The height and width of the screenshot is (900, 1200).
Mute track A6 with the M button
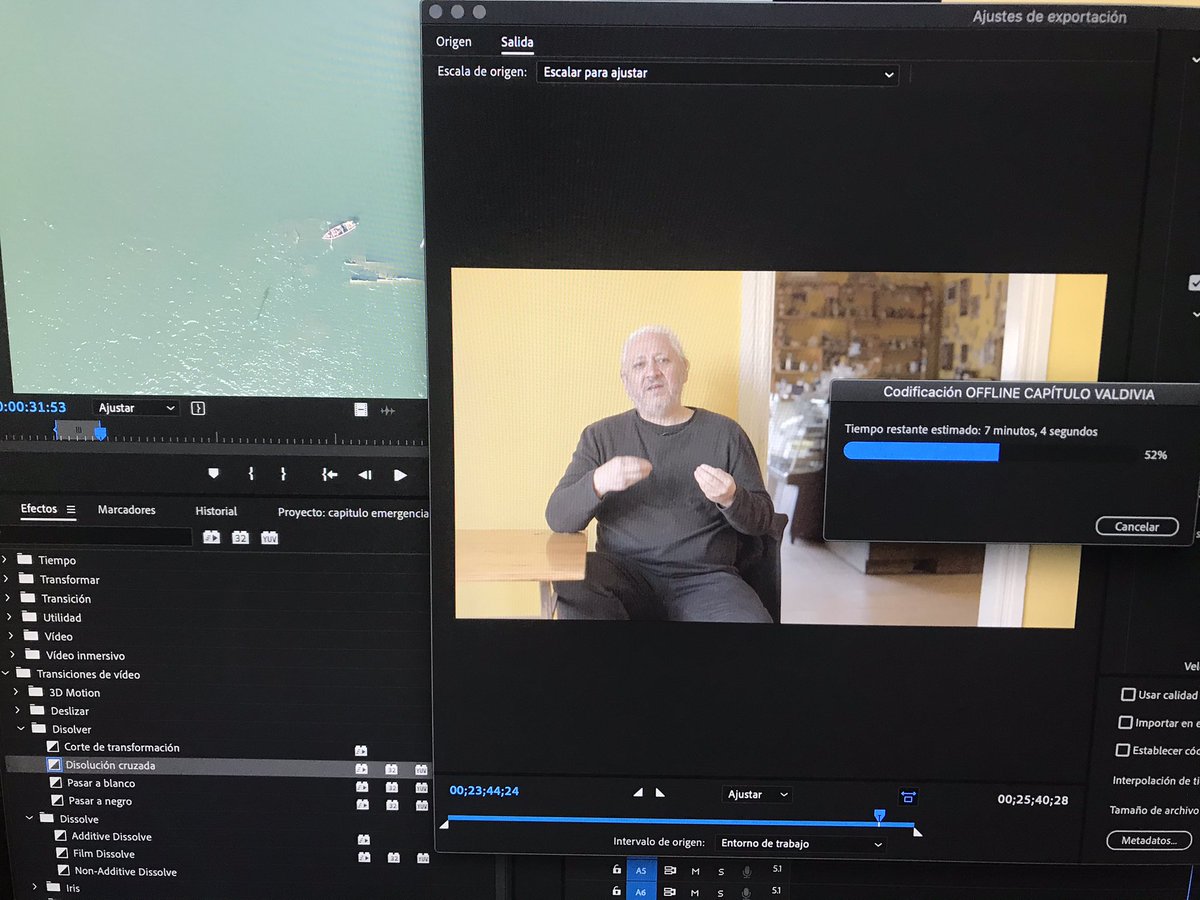click(695, 892)
